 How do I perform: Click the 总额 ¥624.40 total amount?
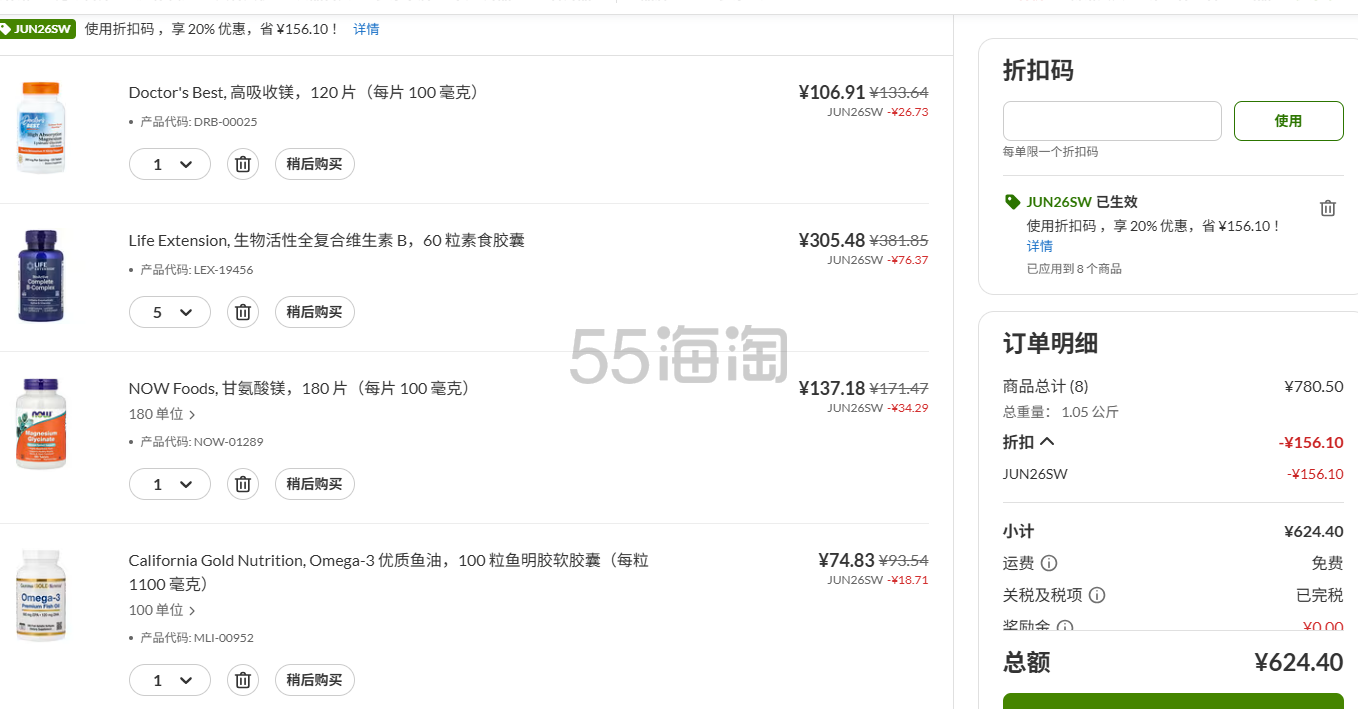[1299, 662]
